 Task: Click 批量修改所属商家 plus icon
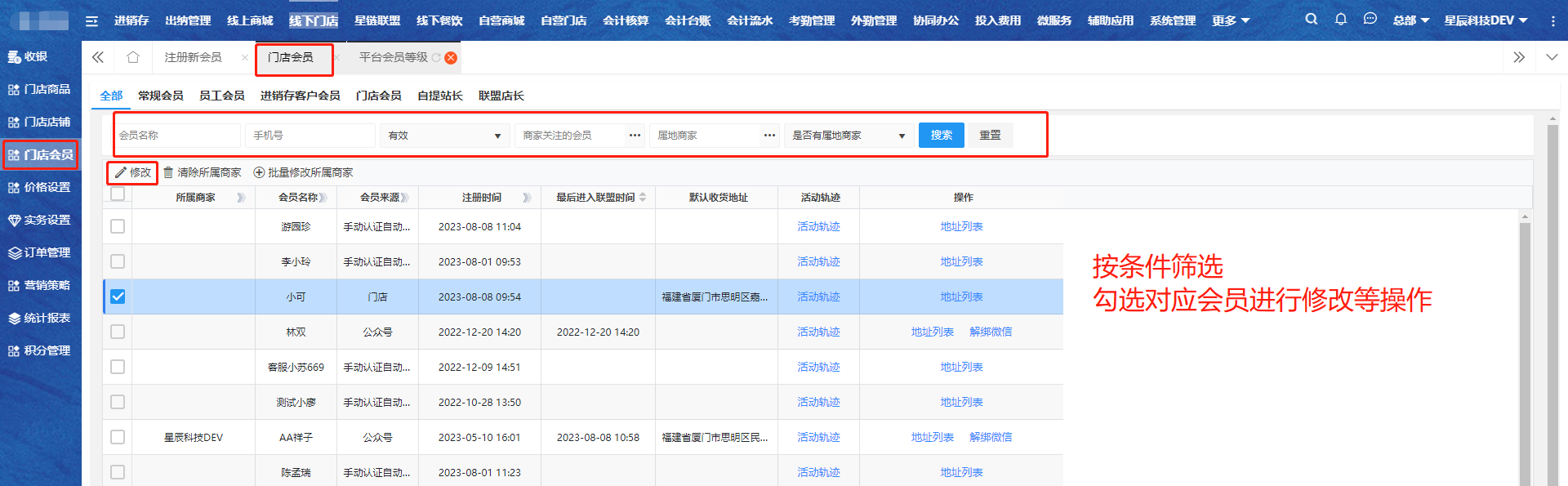pos(259,172)
